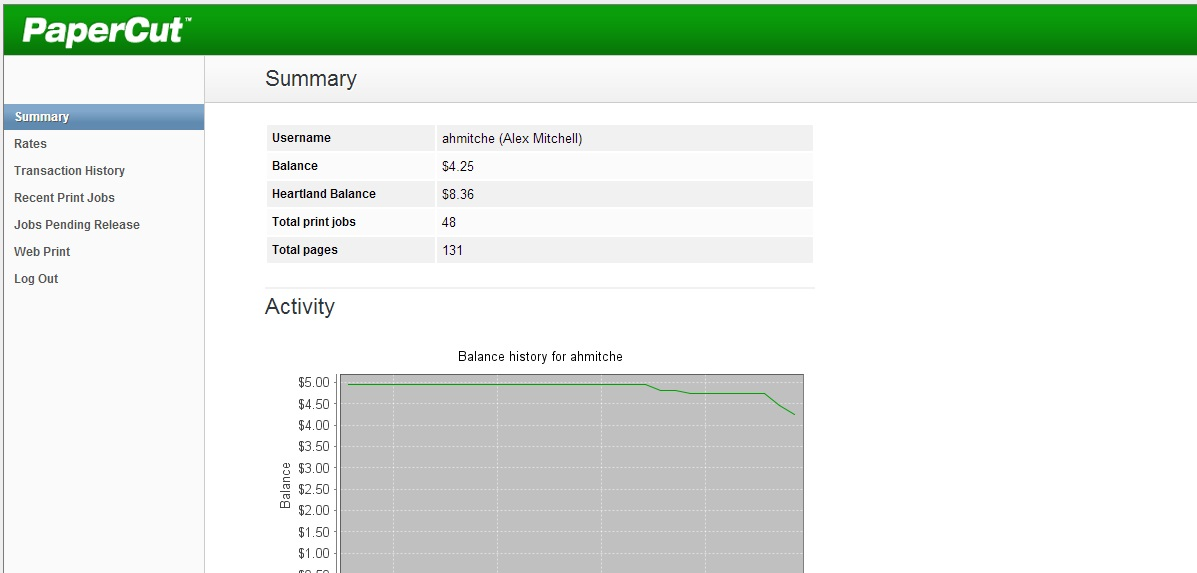Click the vertical Balance axis label
1197x573 pixels.
(x=286, y=485)
